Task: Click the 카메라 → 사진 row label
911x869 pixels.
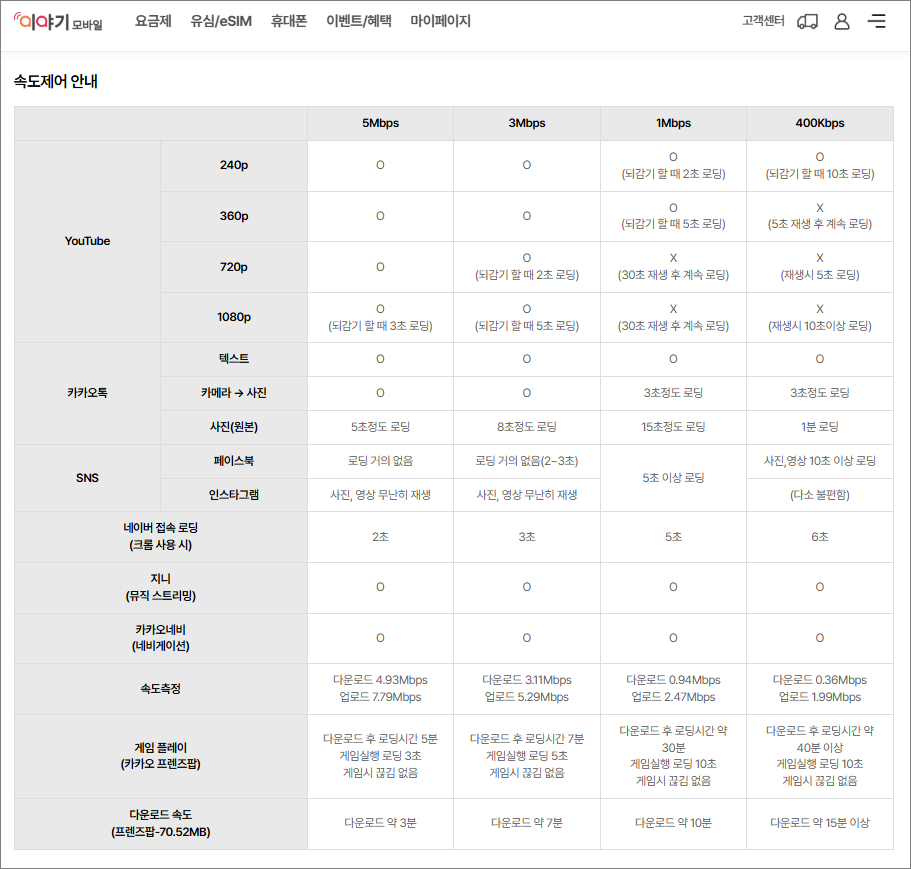Action: 234,393
